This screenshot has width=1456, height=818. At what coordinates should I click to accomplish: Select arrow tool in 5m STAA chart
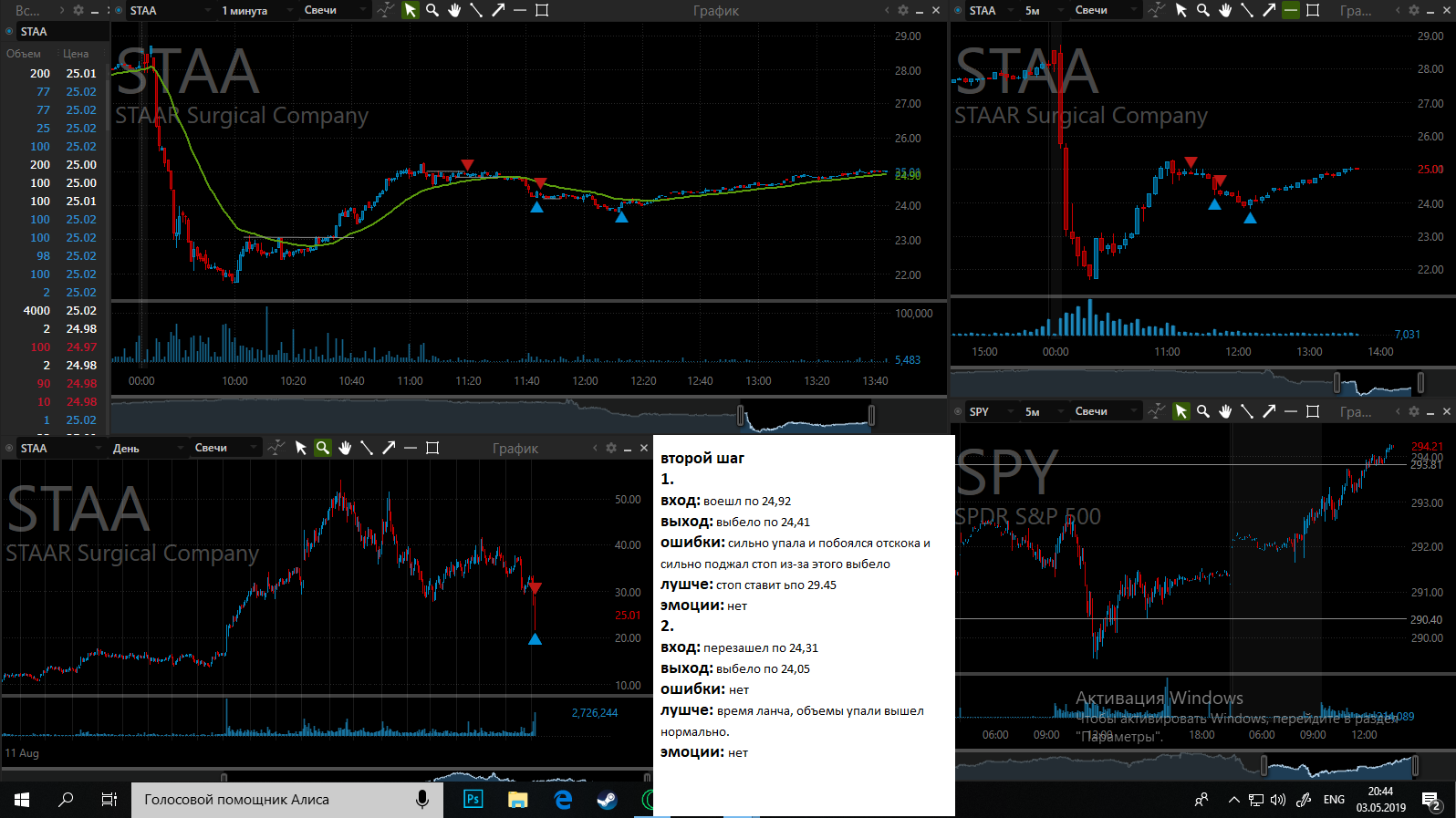tap(1269, 10)
